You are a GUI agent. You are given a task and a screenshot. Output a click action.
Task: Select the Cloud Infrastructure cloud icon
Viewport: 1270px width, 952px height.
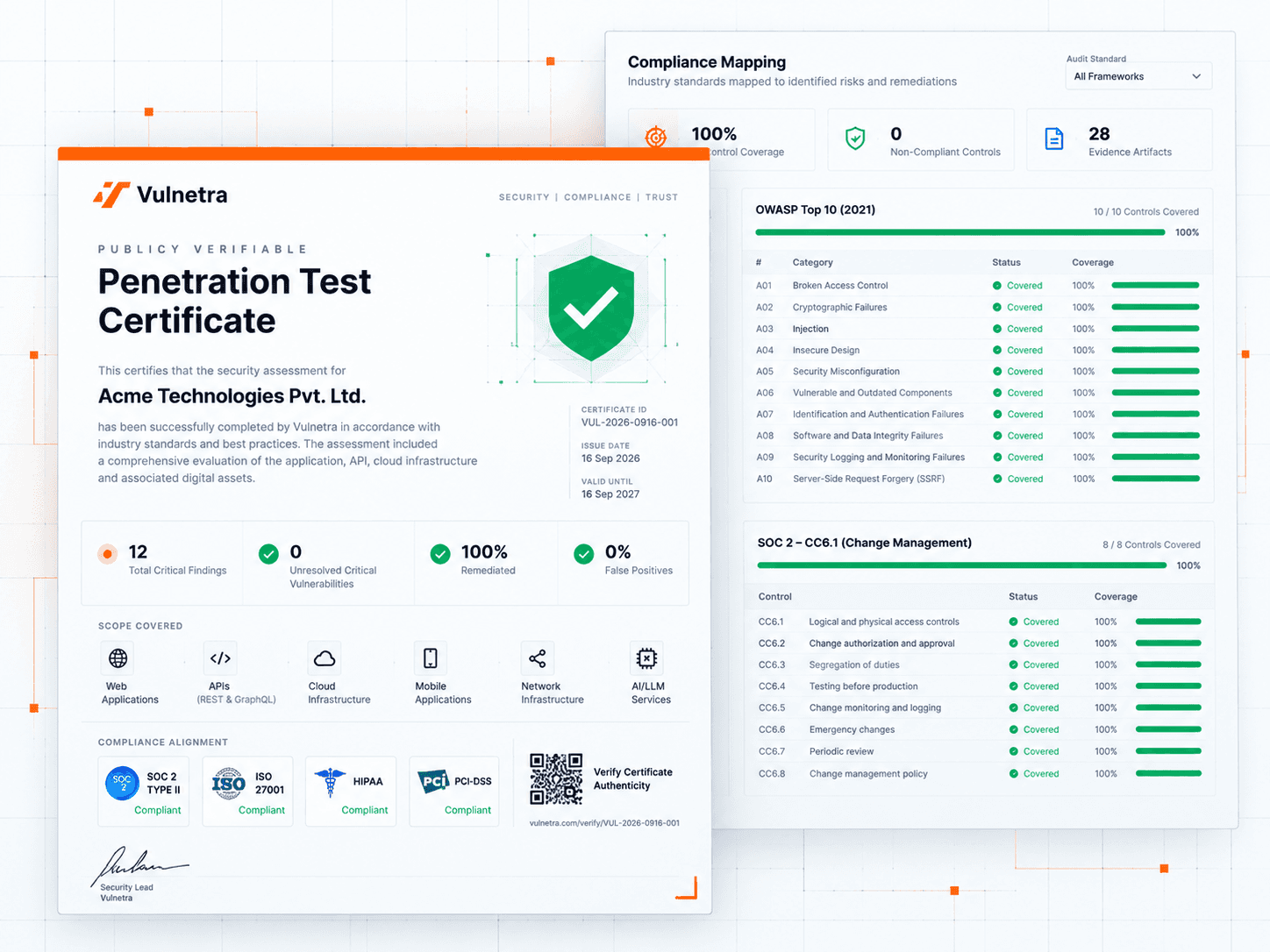325,657
